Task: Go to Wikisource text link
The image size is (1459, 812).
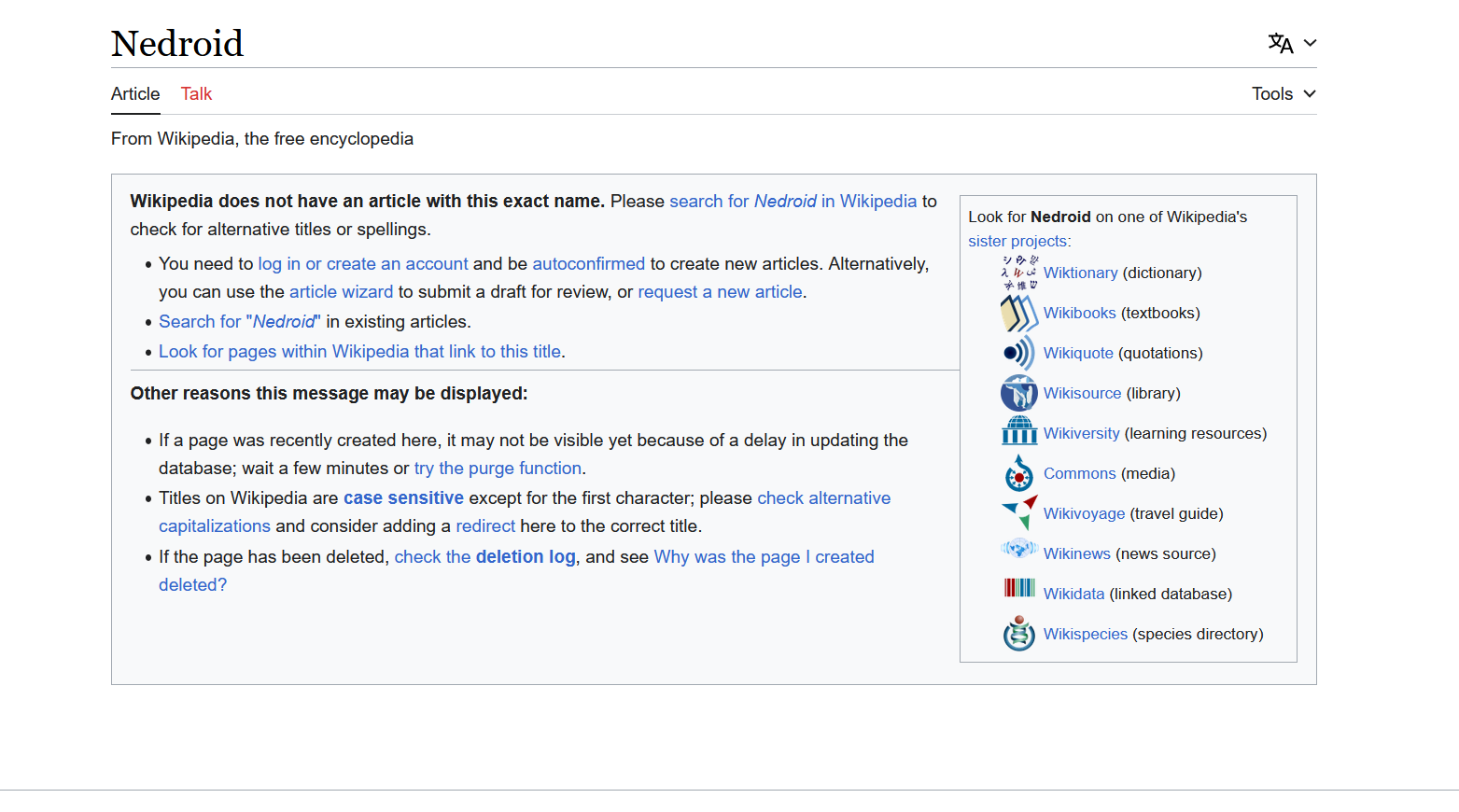Action: point(1082,393)
